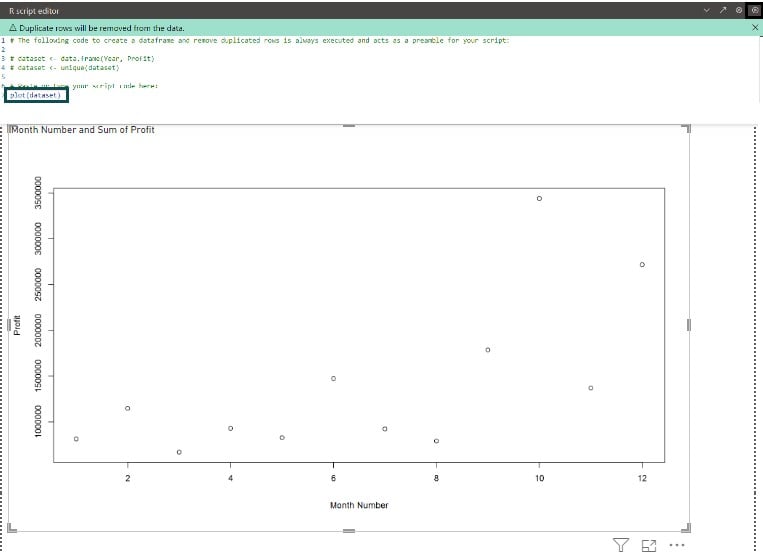Click the comment line 'dataset <- data.frame(Year, Profit)'
Image resolution: width=763 pixels, height=556 pixels.
(82, 58)
